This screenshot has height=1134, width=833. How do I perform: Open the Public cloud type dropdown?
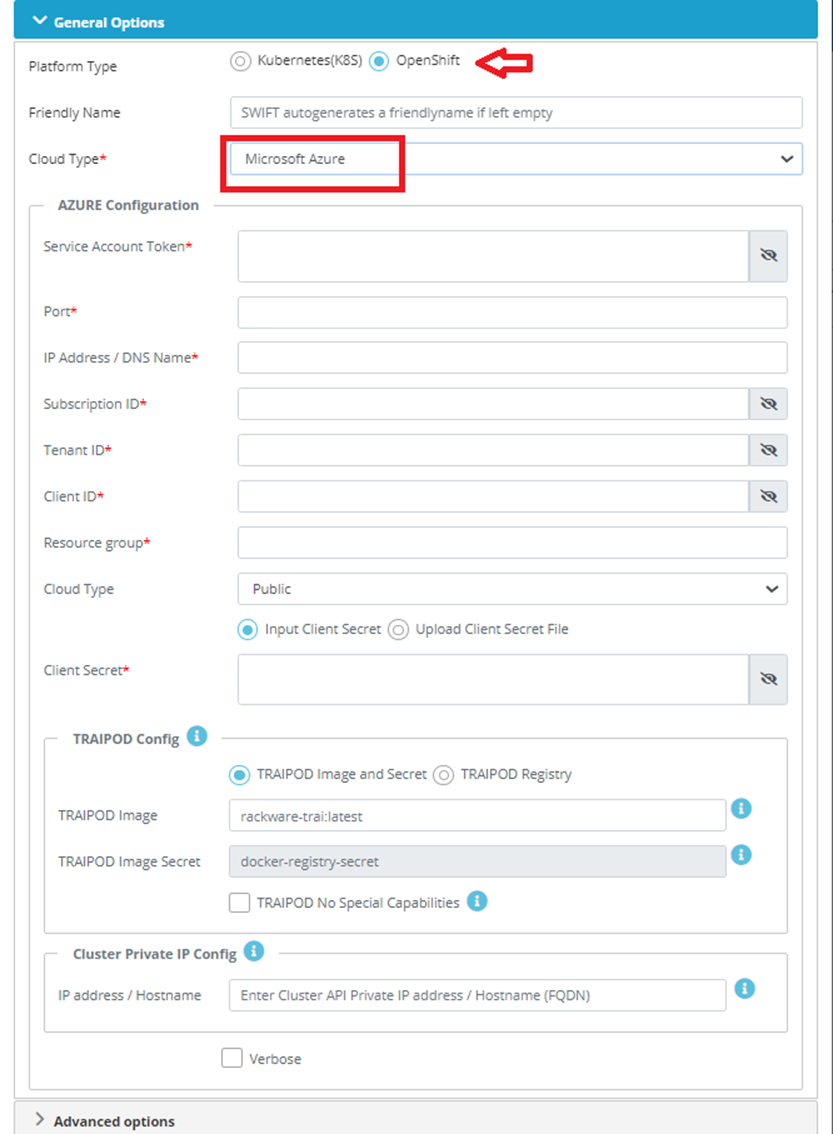512,589
